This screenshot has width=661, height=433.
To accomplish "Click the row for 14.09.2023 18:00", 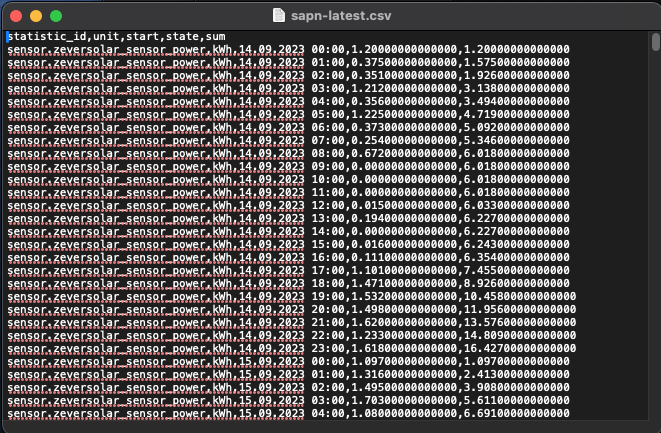I will point(288,283).
